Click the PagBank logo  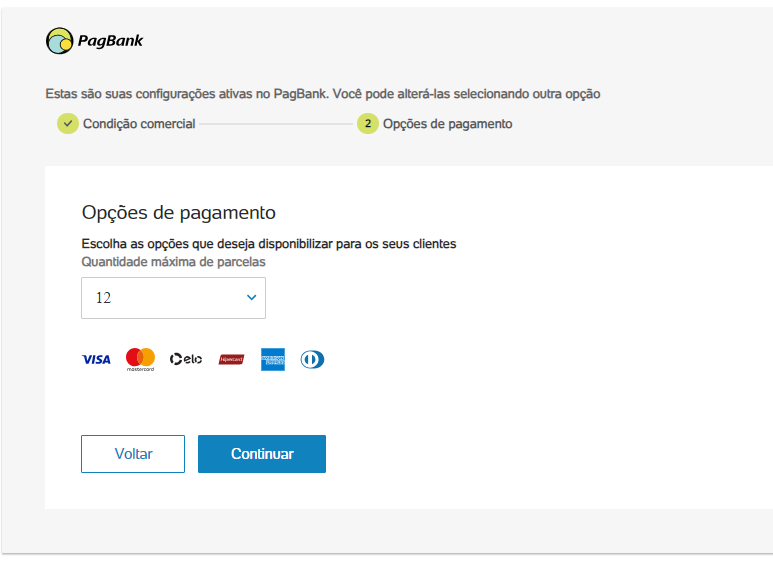[x=94, y=40]
